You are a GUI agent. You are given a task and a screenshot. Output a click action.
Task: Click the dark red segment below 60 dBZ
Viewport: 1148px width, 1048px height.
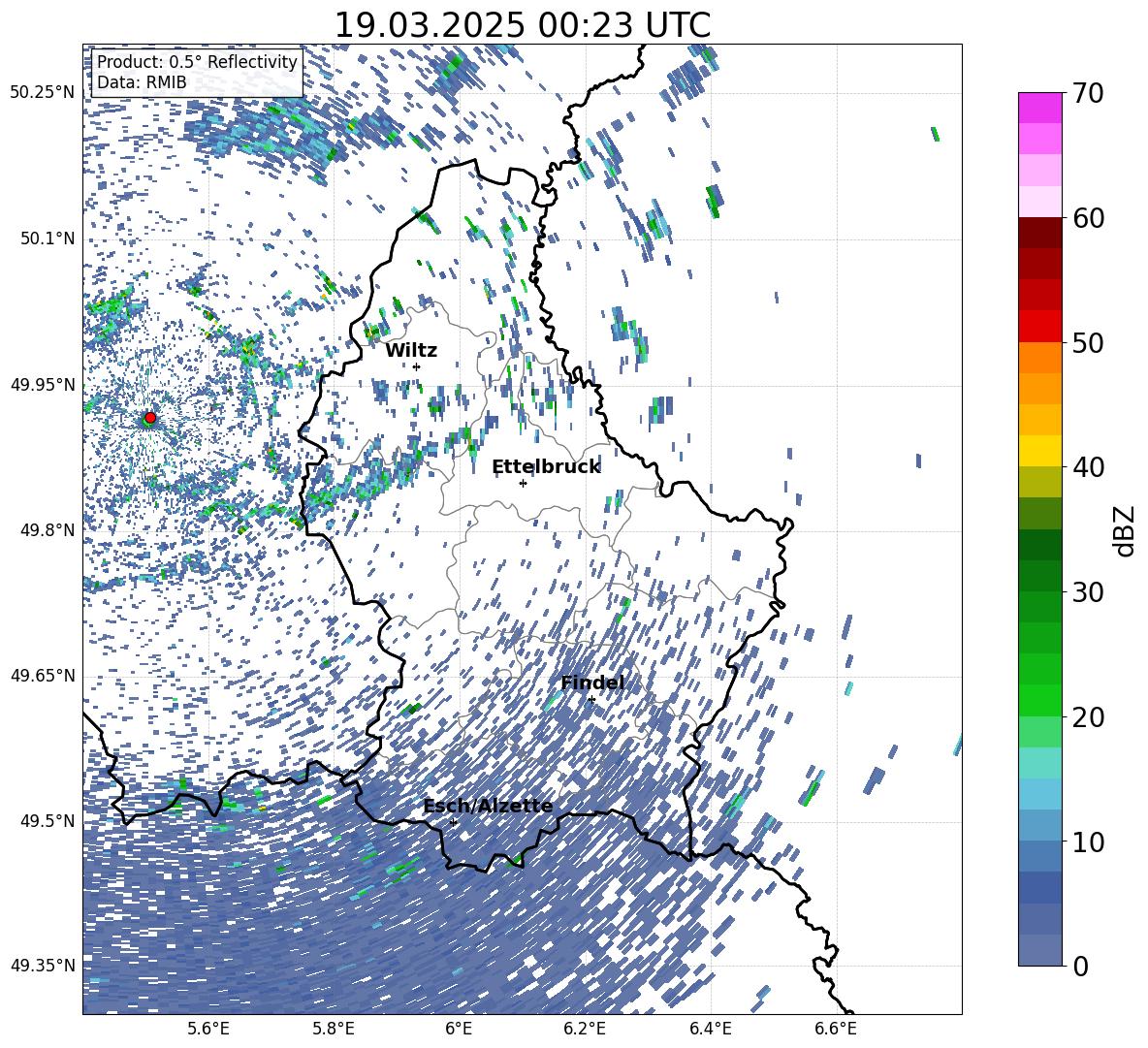1039,234
